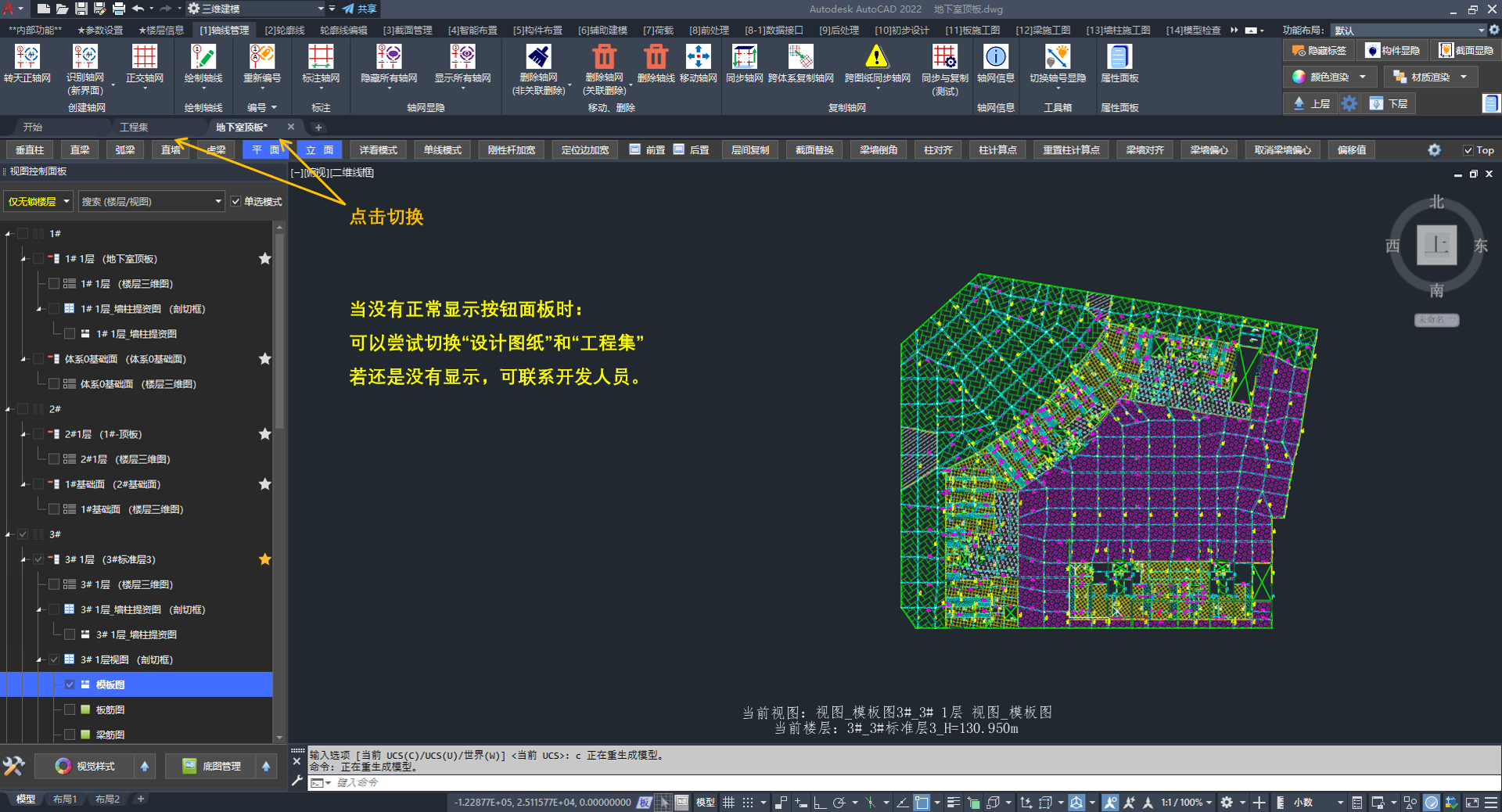Enable the 板筋图 checkbox
The height and width of the screenshot is (812, 1502).
70,710
